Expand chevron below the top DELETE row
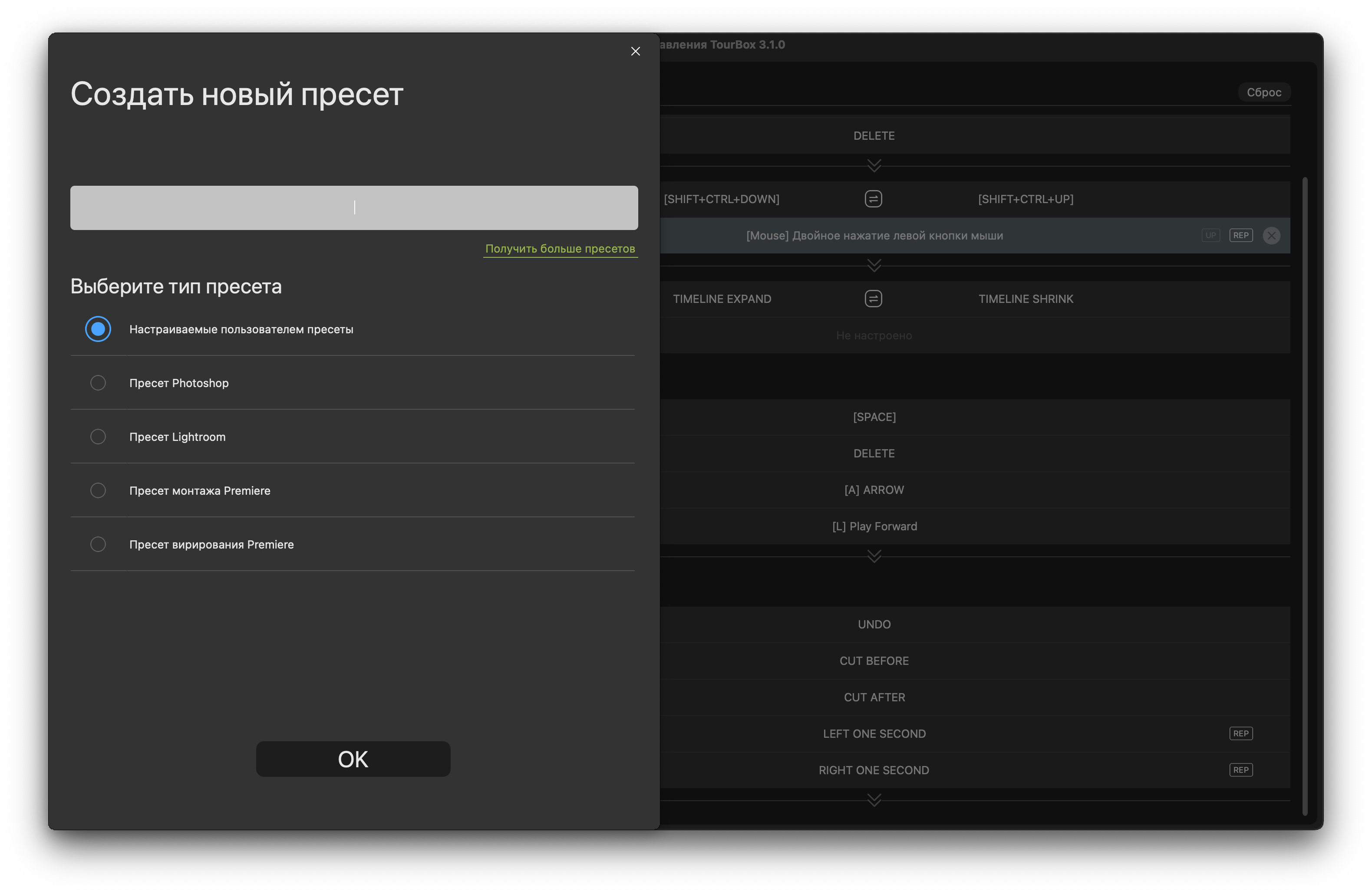 point(874,166)
